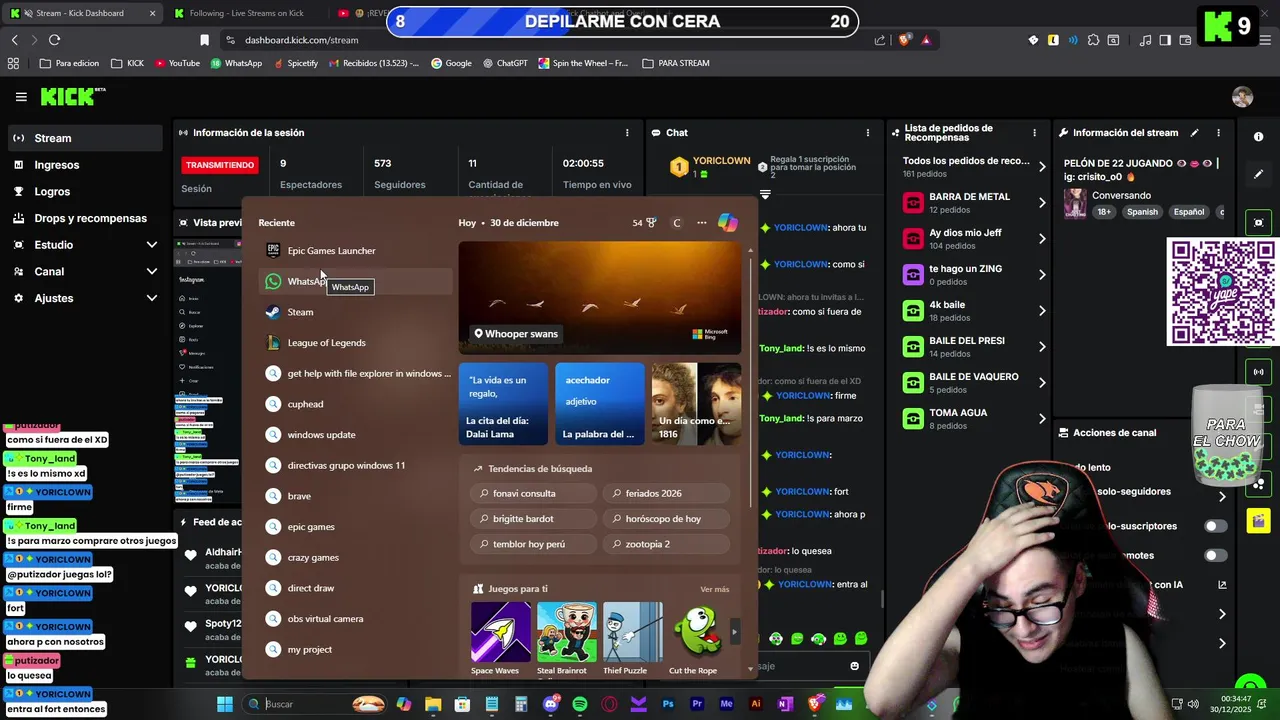Search trending 'feriados 2026'
This screenshot has height=720, width=1280.
(665, 494)
